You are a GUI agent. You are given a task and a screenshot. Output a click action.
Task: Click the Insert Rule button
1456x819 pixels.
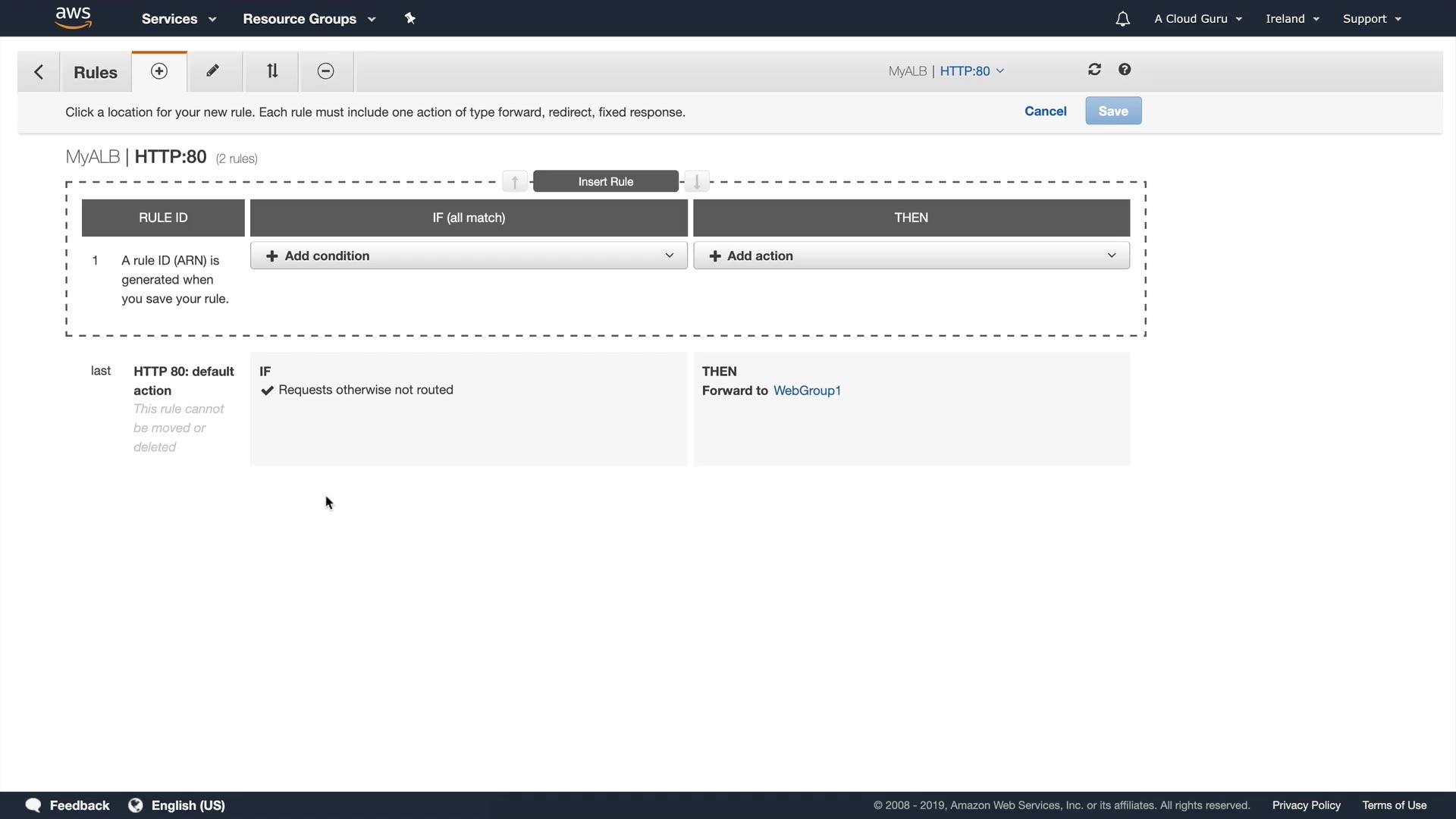point(605,182)
